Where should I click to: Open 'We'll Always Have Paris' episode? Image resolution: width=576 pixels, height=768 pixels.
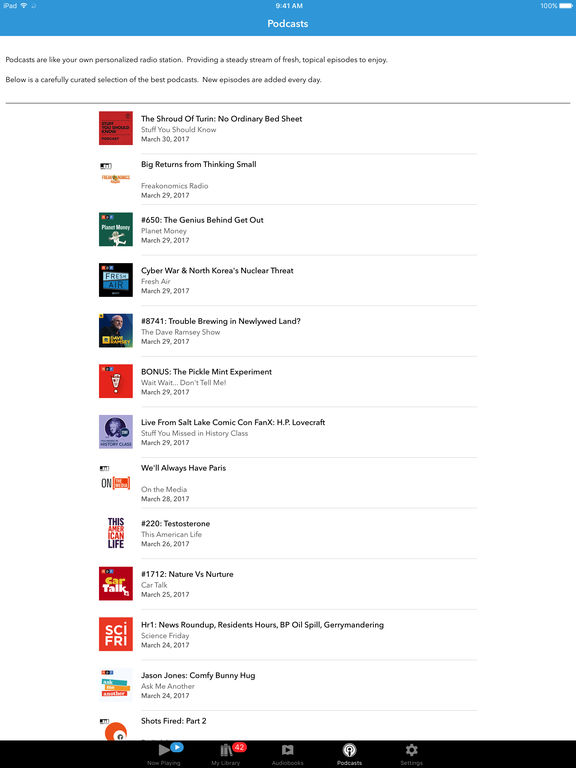click(x=183, y=468)
